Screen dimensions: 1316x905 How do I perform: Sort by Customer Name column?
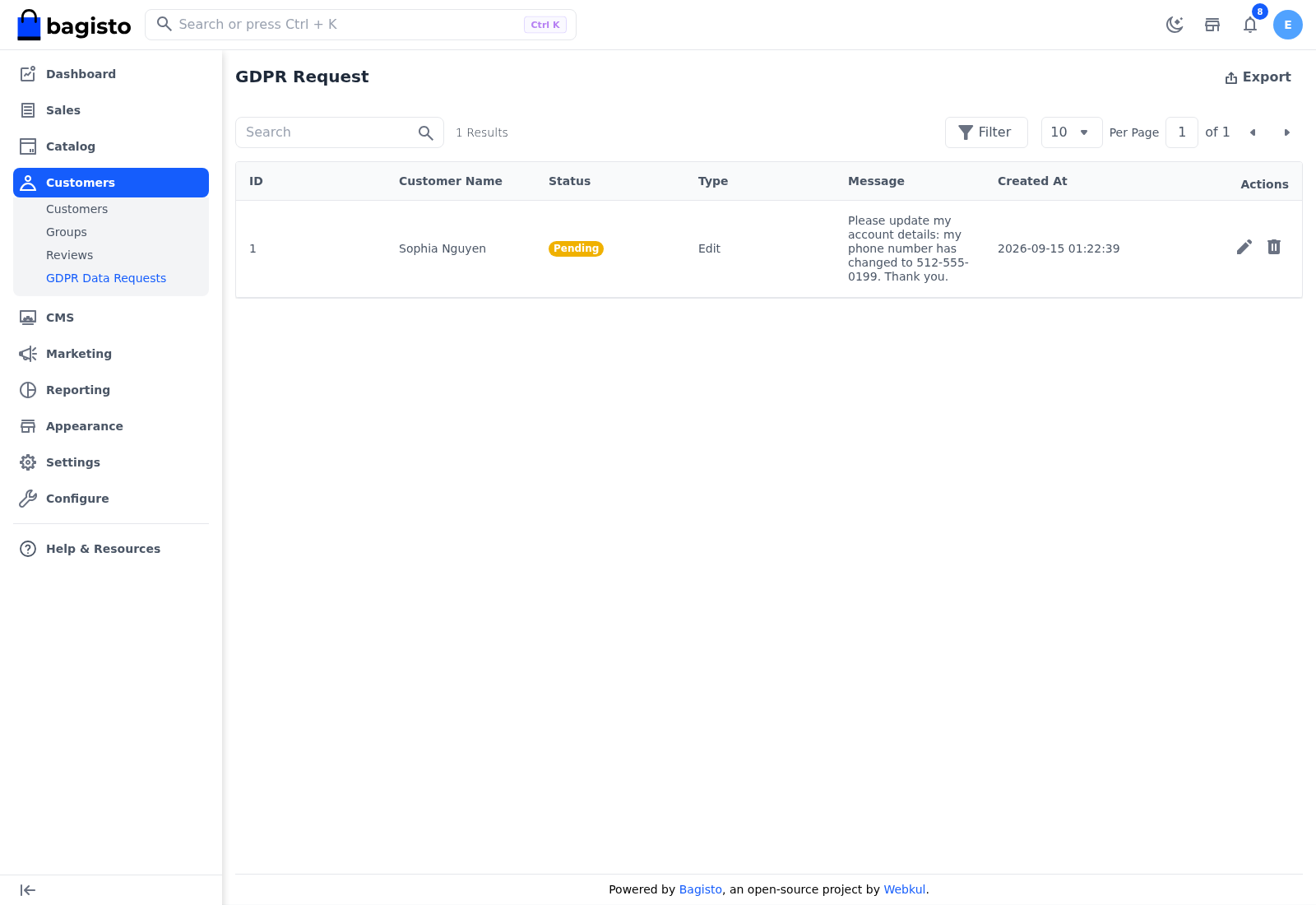pyautogui.click(x=451, y=181)
